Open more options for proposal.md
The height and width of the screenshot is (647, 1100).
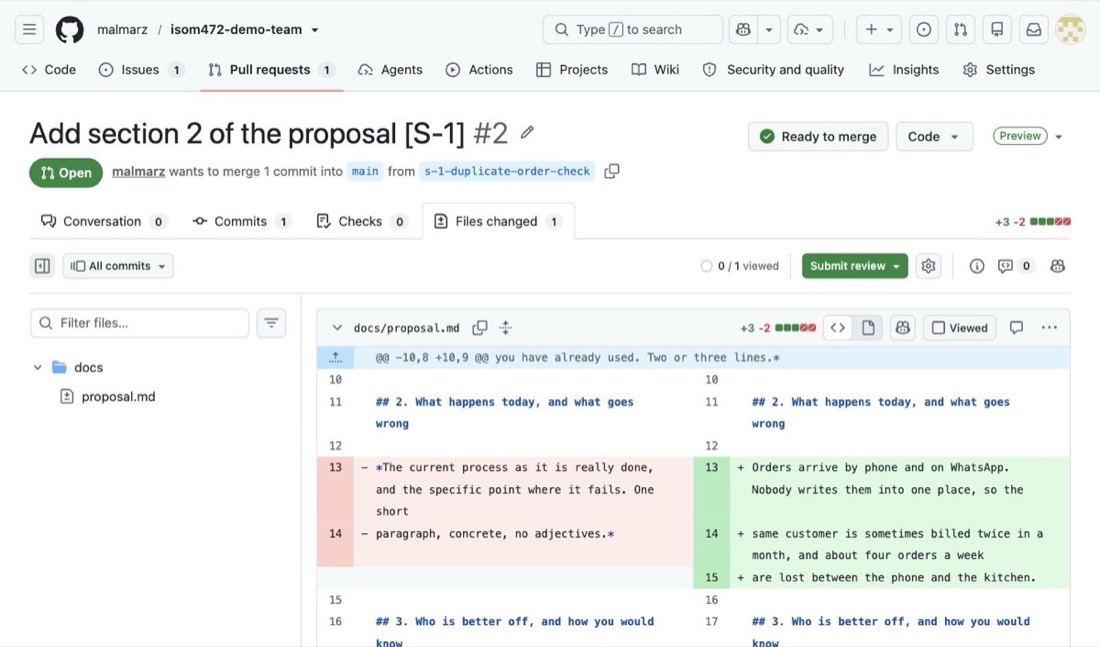pos(1049,328)
